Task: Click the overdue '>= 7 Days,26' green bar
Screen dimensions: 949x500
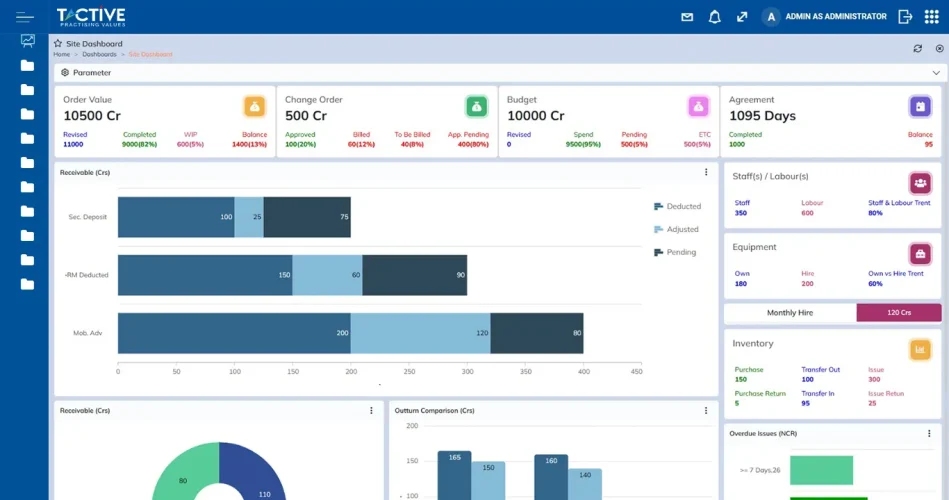Action: tap(821, 470)
